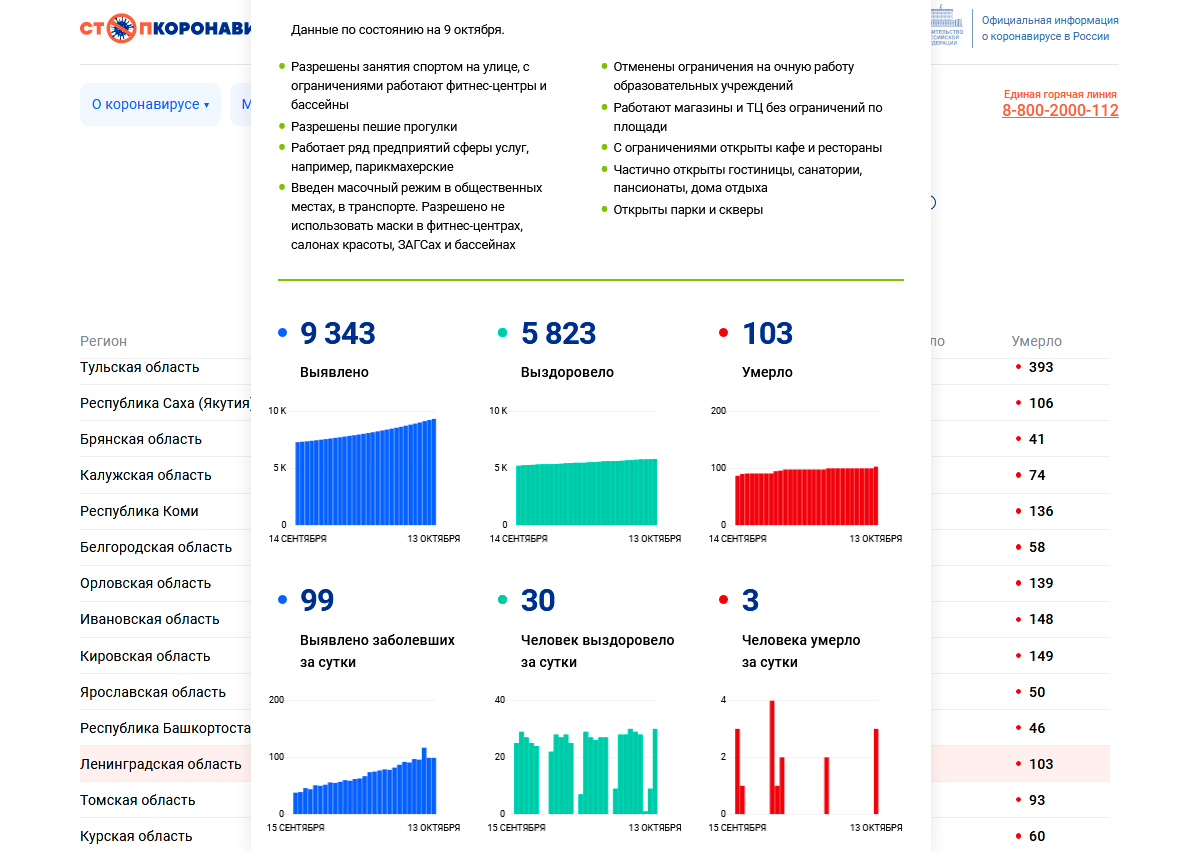The height and width of the screenshot is (852, 1180).
Task: Open the partially hidden menu beside О коронавирусе
Action: point(241,105)
